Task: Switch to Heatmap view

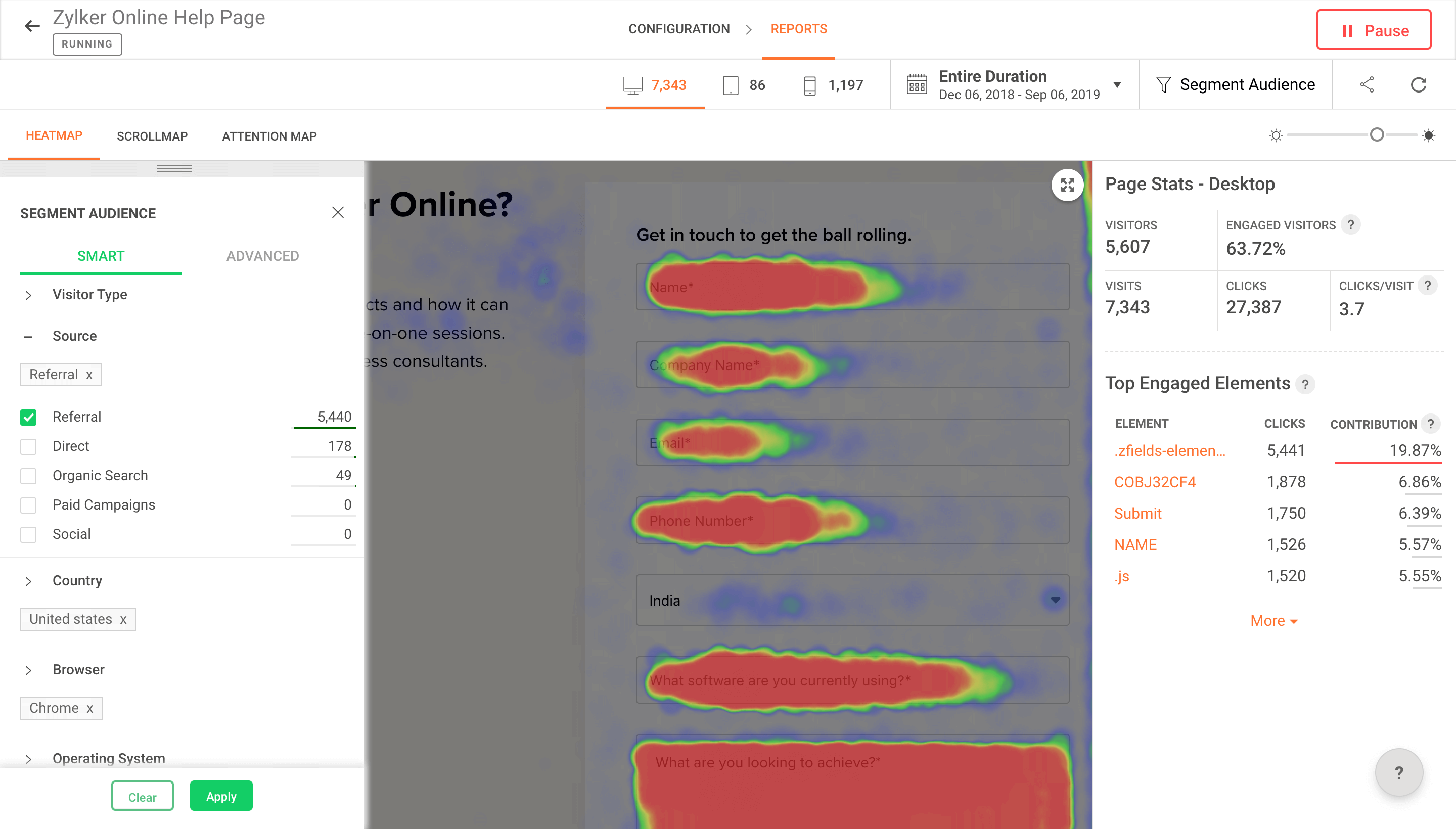Action: tap(54, 136)
